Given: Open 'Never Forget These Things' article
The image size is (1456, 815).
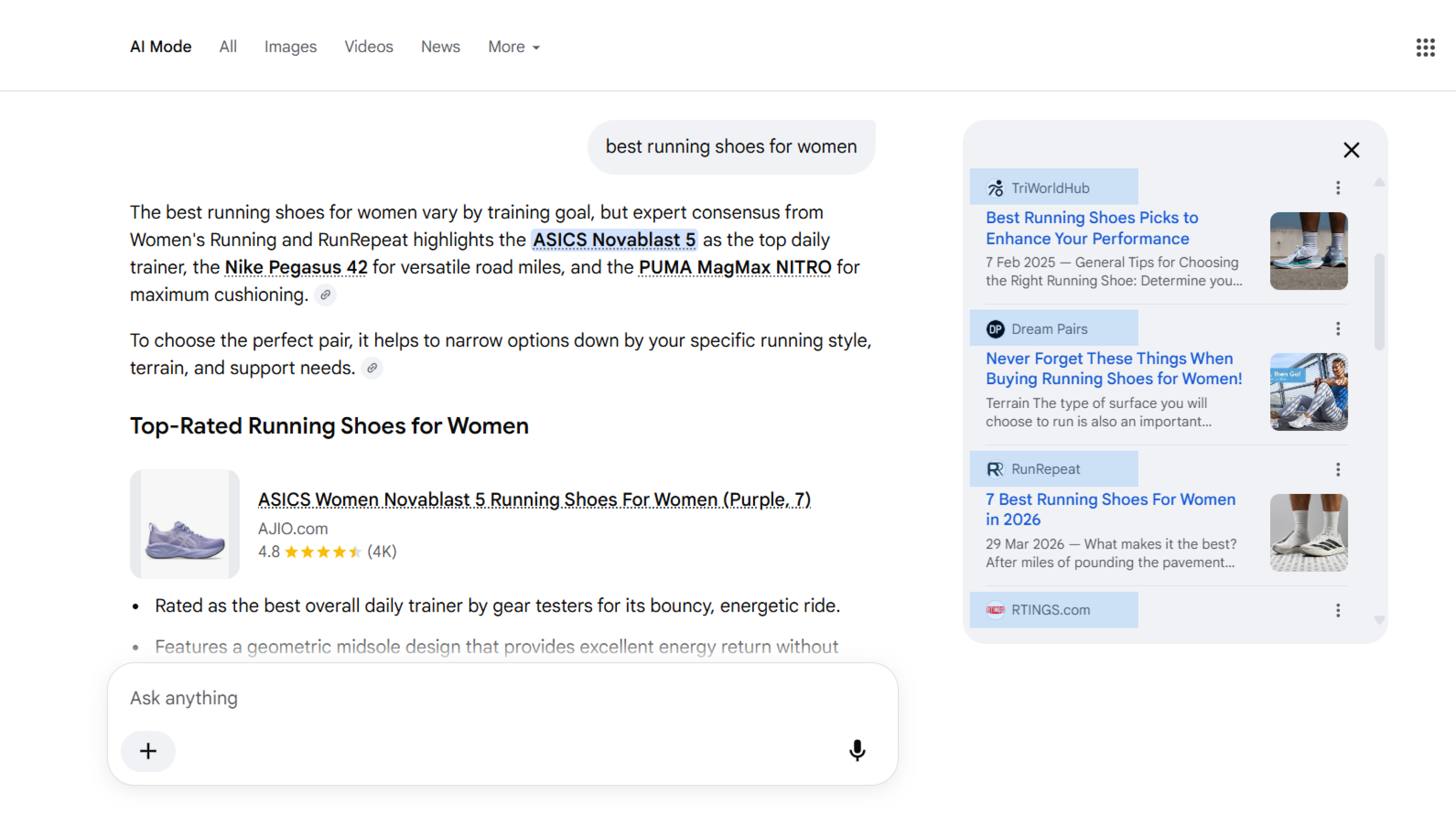Looking at the screenshot, I should (x=1114, y=369).
